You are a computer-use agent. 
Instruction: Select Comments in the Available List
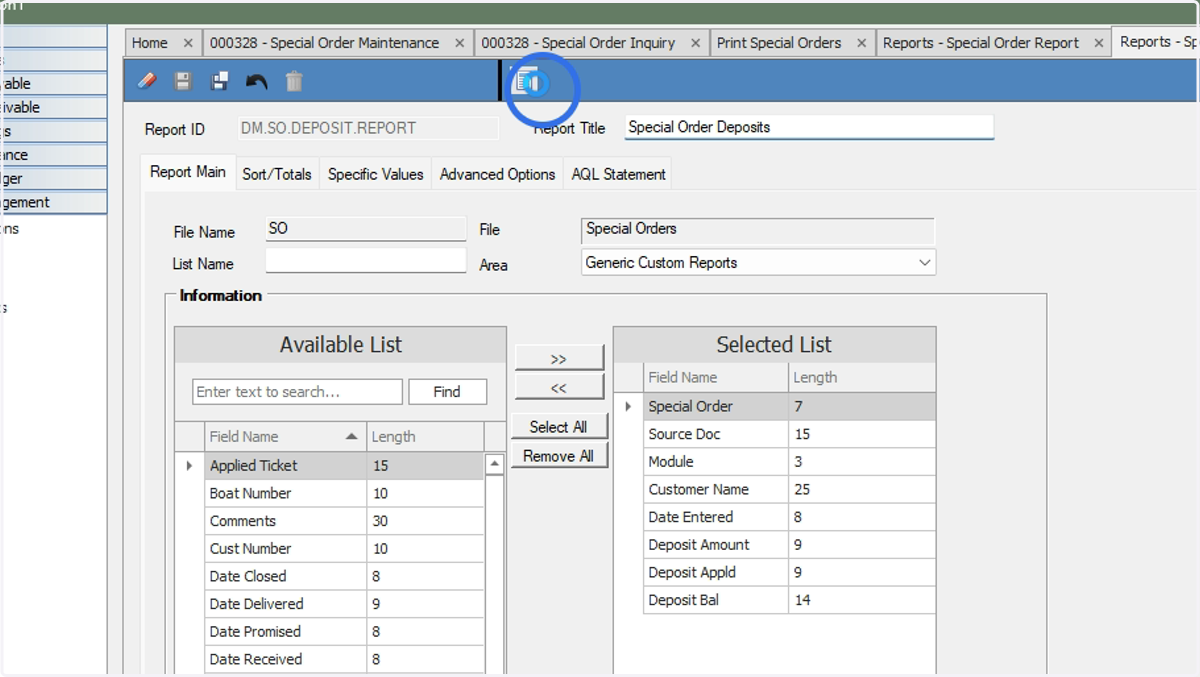tap(286, 521)
